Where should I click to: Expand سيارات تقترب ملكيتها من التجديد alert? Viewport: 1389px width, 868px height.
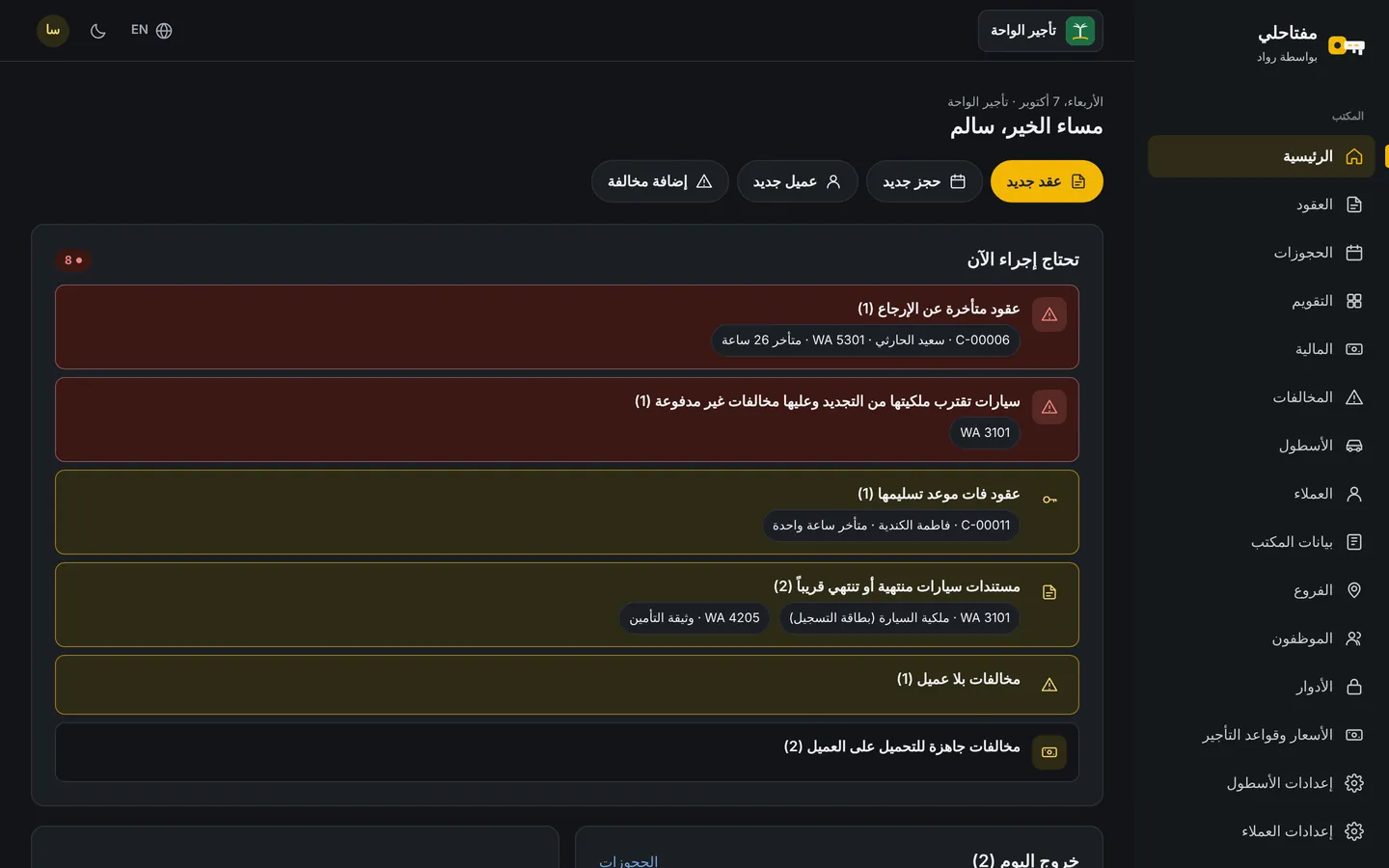[567, 420]
